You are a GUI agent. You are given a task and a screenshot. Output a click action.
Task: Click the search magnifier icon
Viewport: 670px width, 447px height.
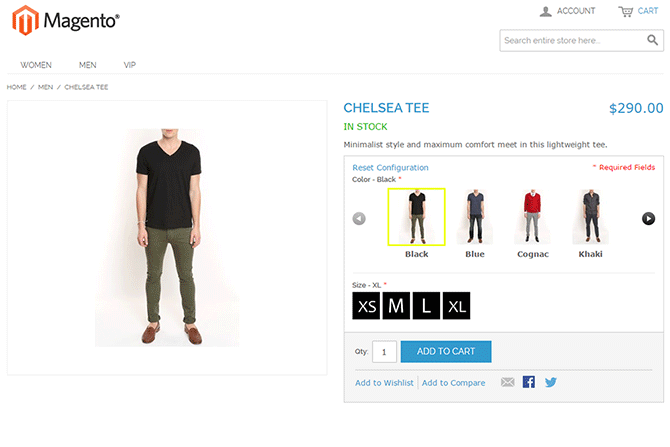[x=652, y=40]
